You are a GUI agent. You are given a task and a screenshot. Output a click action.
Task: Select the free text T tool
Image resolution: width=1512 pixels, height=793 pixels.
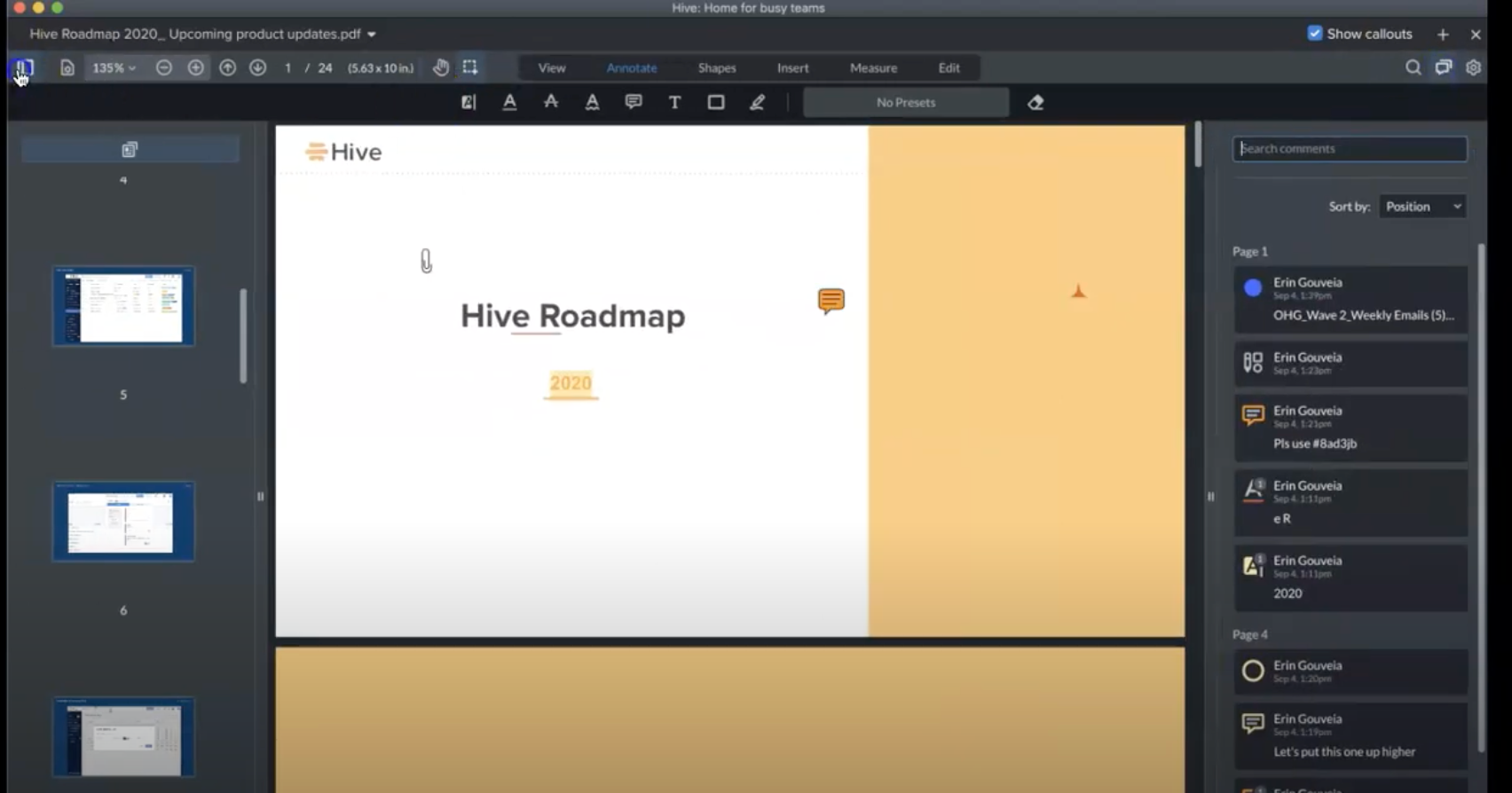pos(674,102)
